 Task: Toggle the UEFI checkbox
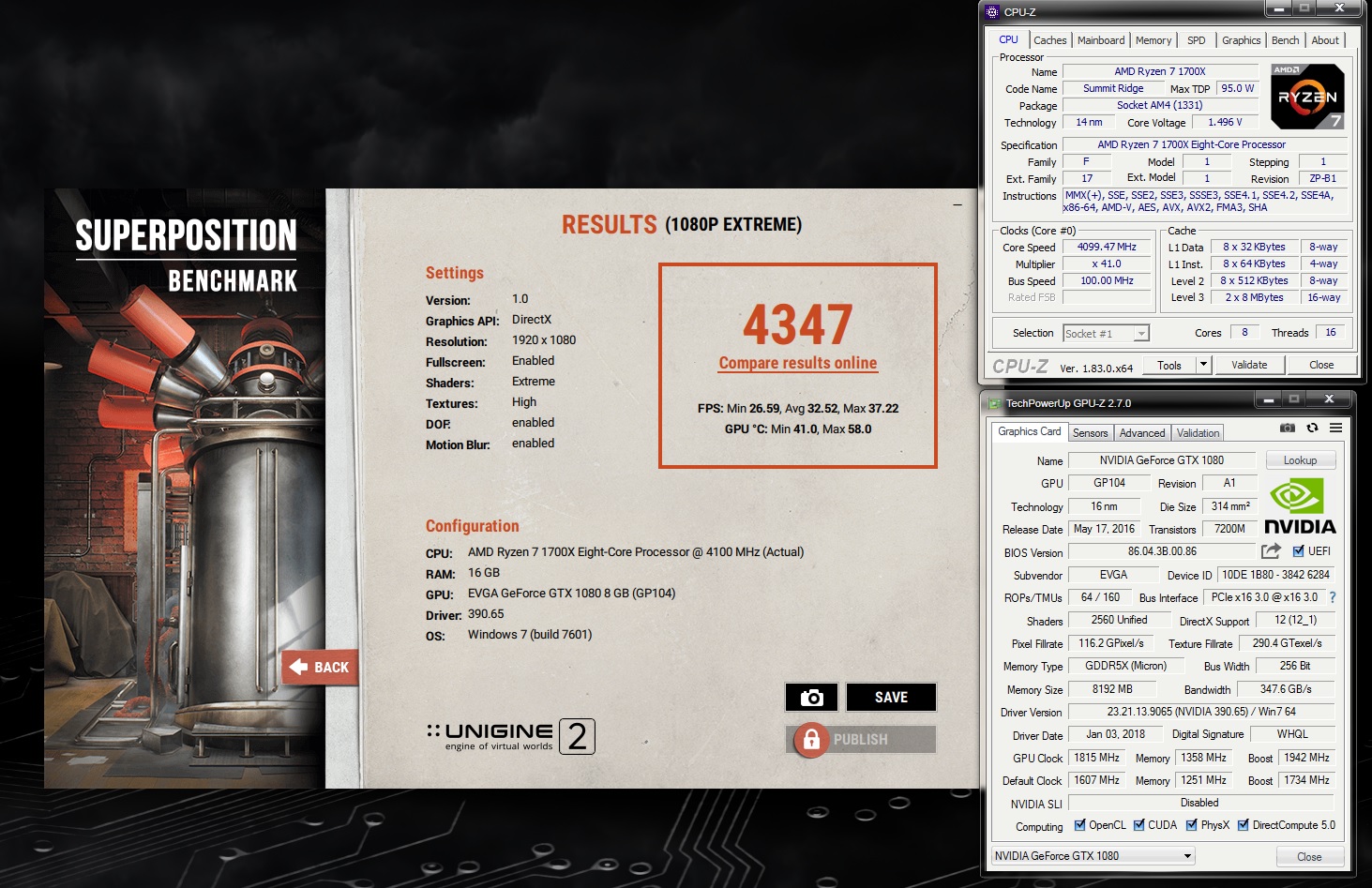point(1298,551)
